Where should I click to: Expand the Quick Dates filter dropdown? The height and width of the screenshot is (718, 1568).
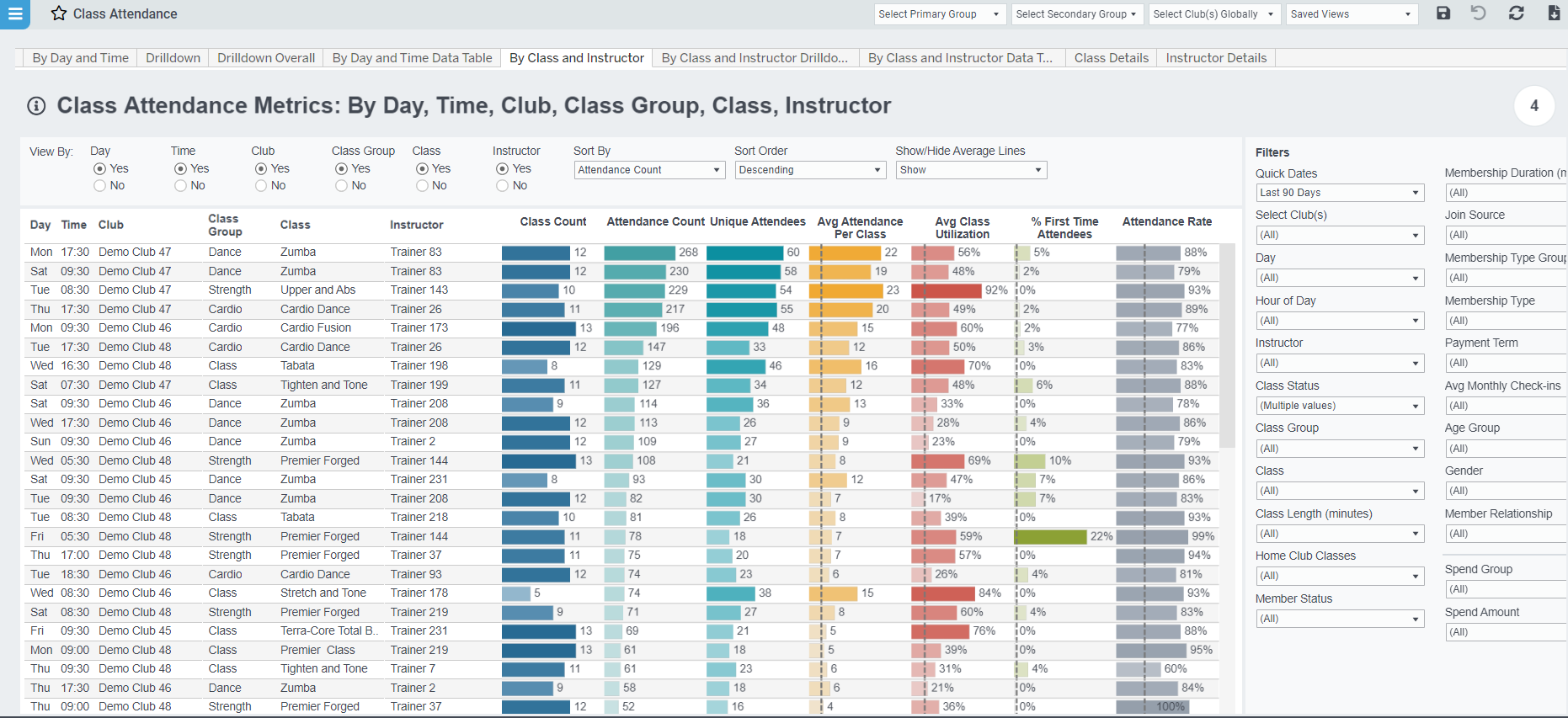(x=1340, y=192)
